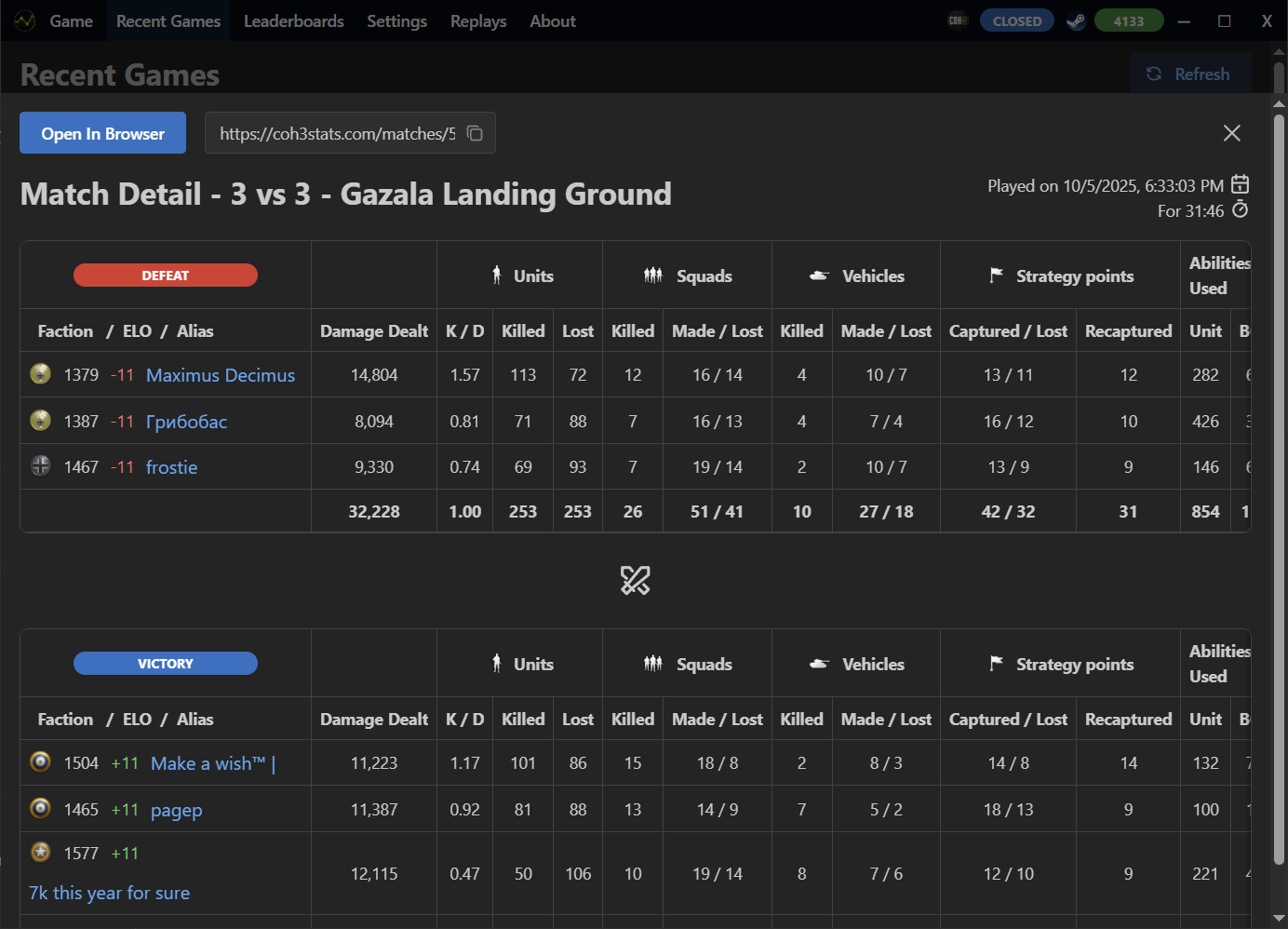This screenshot has height=929, width=1288.
Task: Open Maximus Decimus player profile link
Action: tap(221, 375)
